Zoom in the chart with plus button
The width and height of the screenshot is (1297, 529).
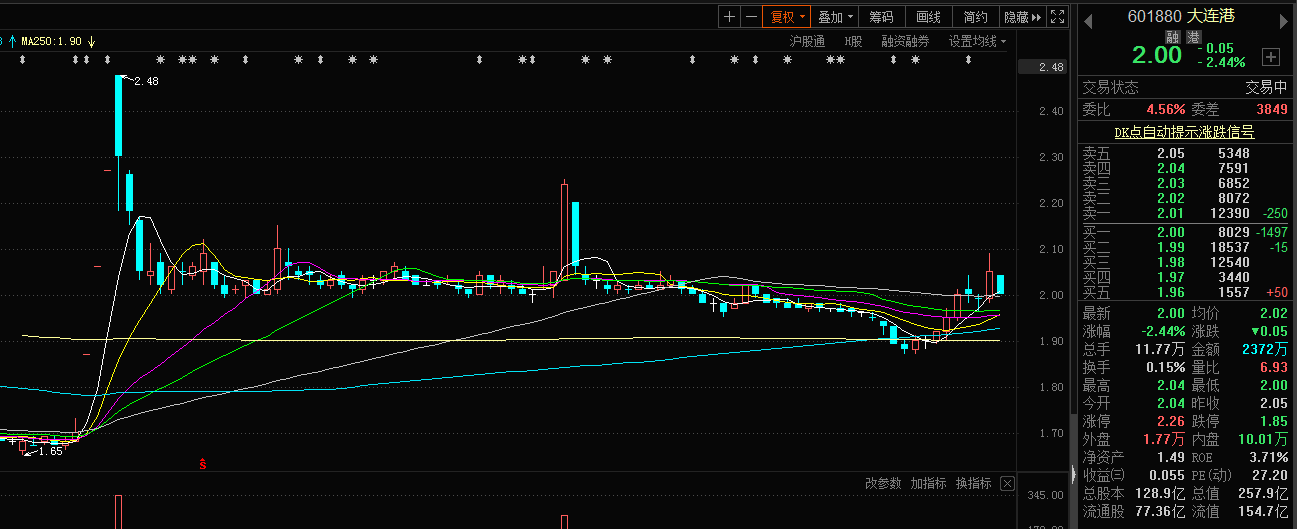tap(729, 17)
